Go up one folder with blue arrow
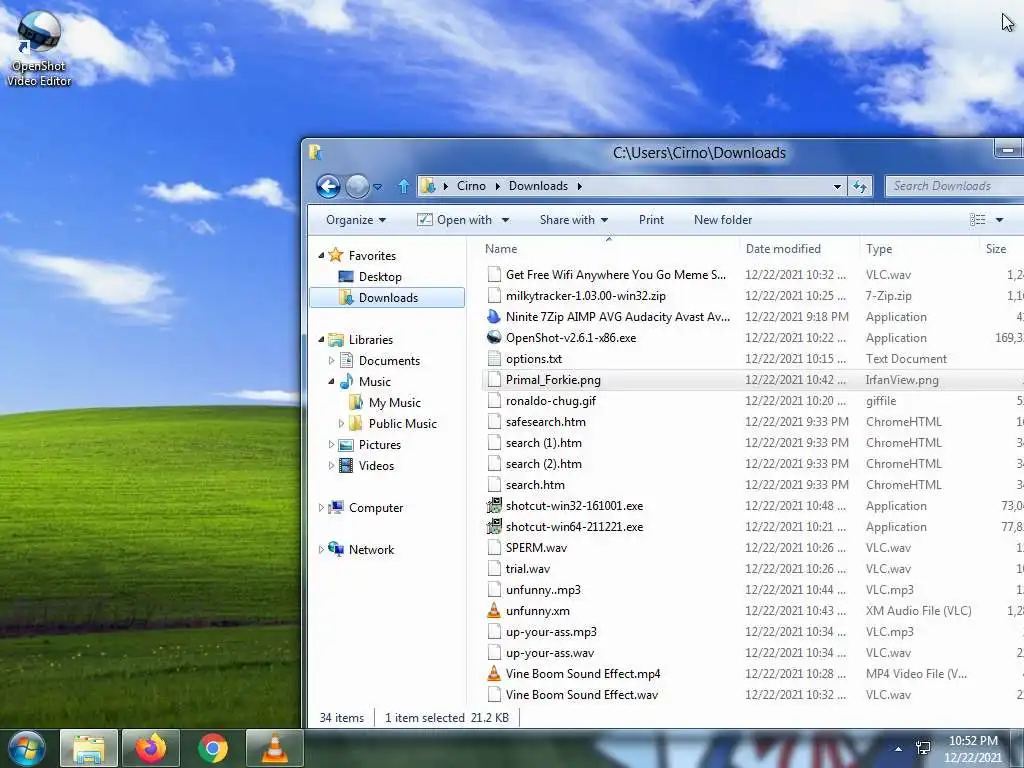The width and height of the screenshot is (1024, 768). (404, 187)
